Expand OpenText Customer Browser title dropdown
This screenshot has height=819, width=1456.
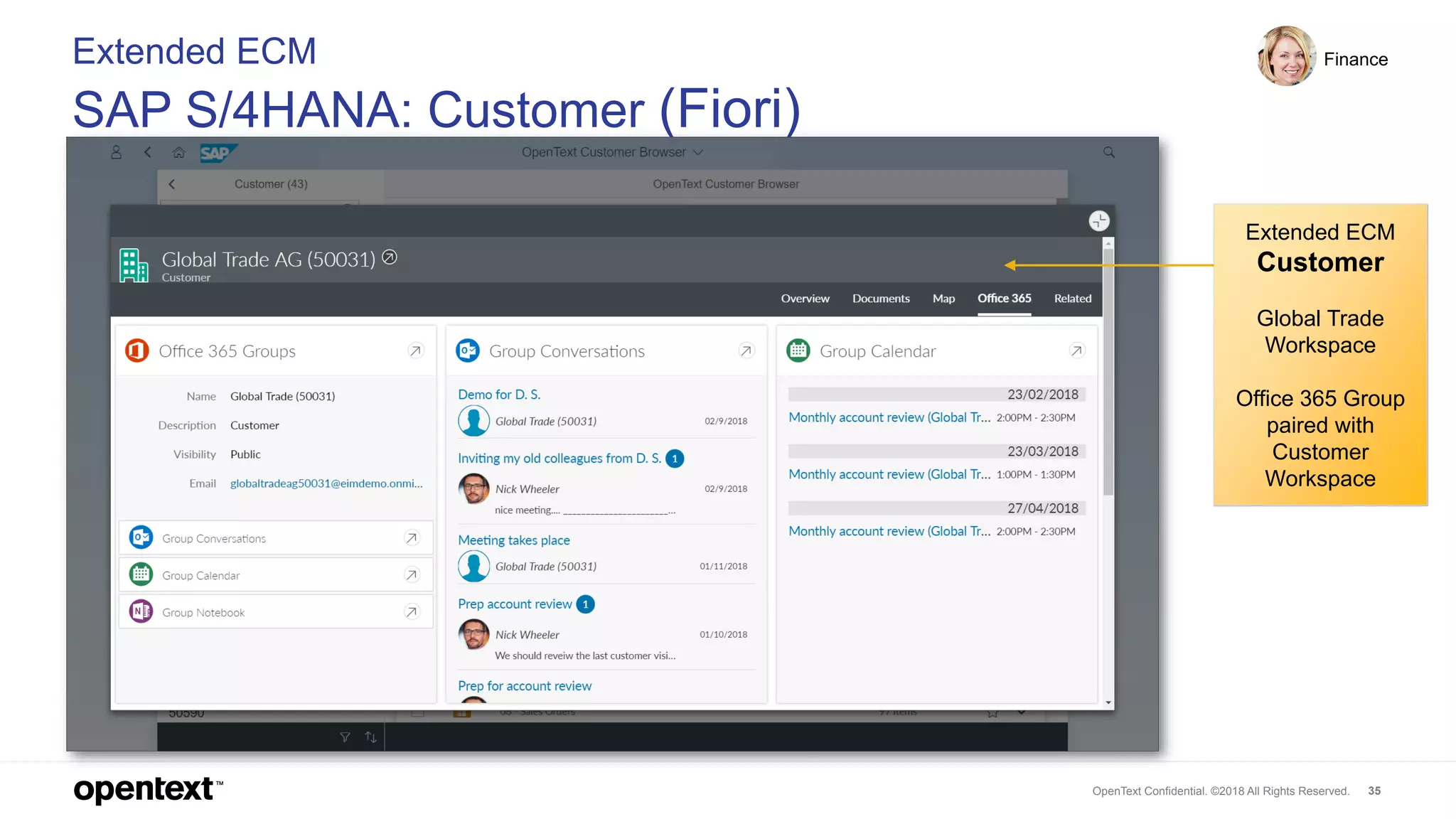click(x=698, y=152)
